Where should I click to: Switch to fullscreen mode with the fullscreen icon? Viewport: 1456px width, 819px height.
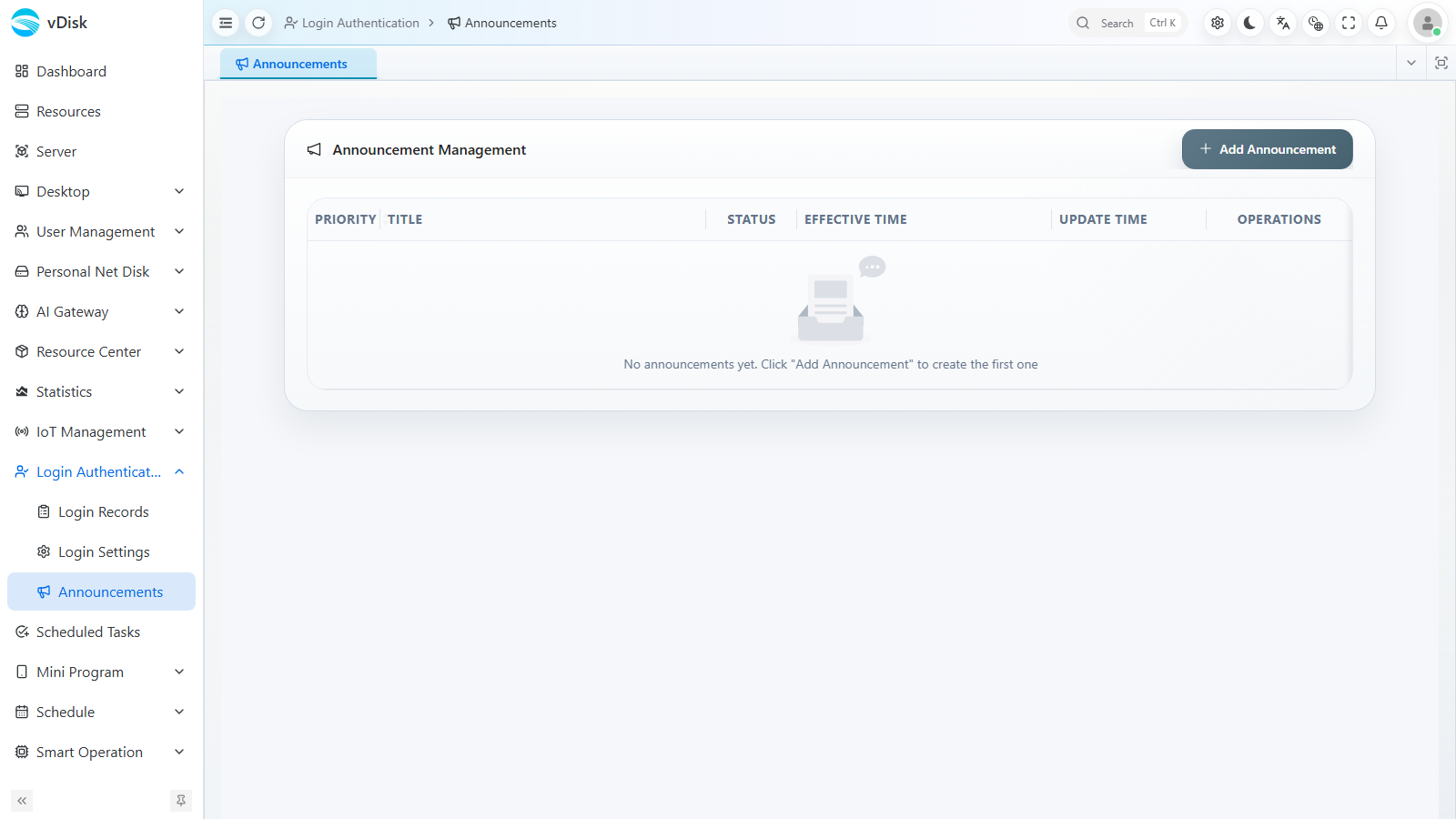[x=1349, y=23]
